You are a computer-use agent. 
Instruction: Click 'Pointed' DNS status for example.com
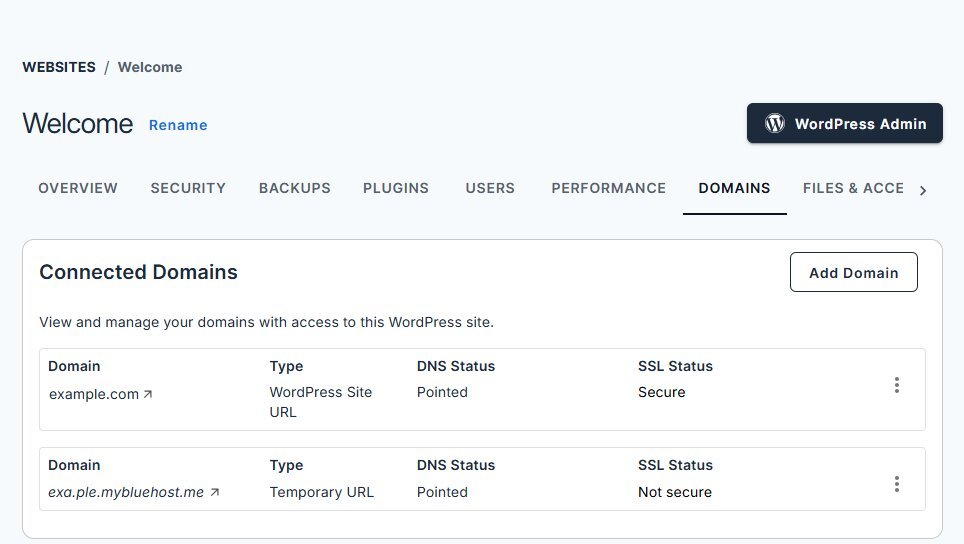click(442, 392)
